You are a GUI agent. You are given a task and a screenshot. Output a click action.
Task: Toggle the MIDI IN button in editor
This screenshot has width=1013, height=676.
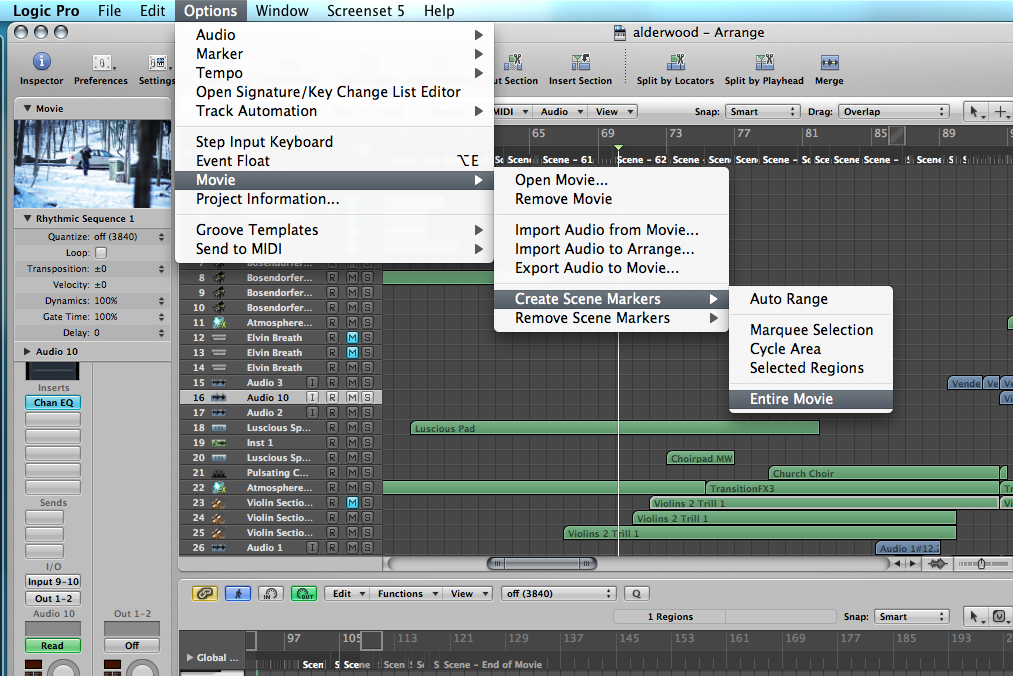coord(271,593)
